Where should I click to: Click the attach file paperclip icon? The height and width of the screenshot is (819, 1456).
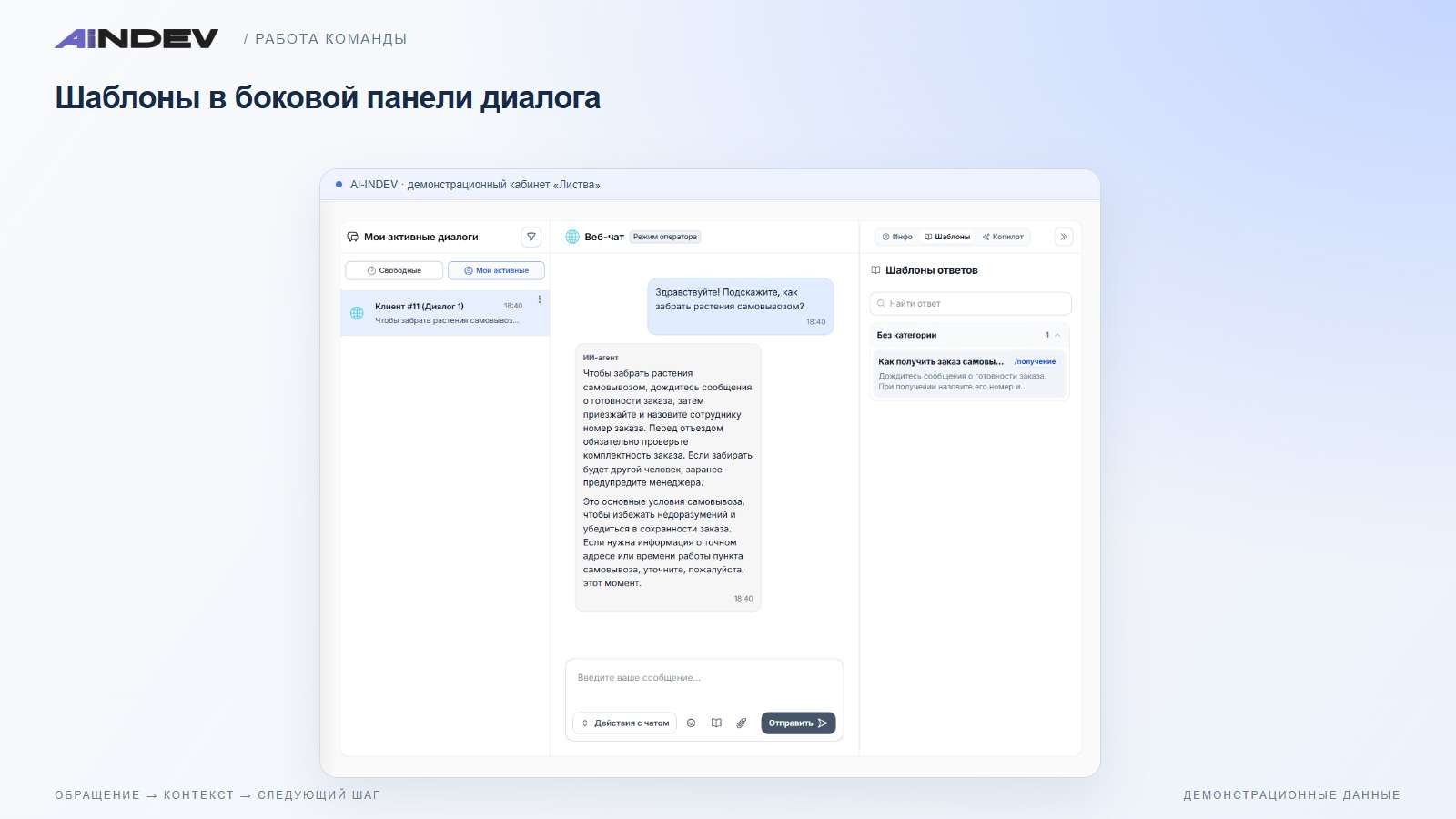click(742, 723)
